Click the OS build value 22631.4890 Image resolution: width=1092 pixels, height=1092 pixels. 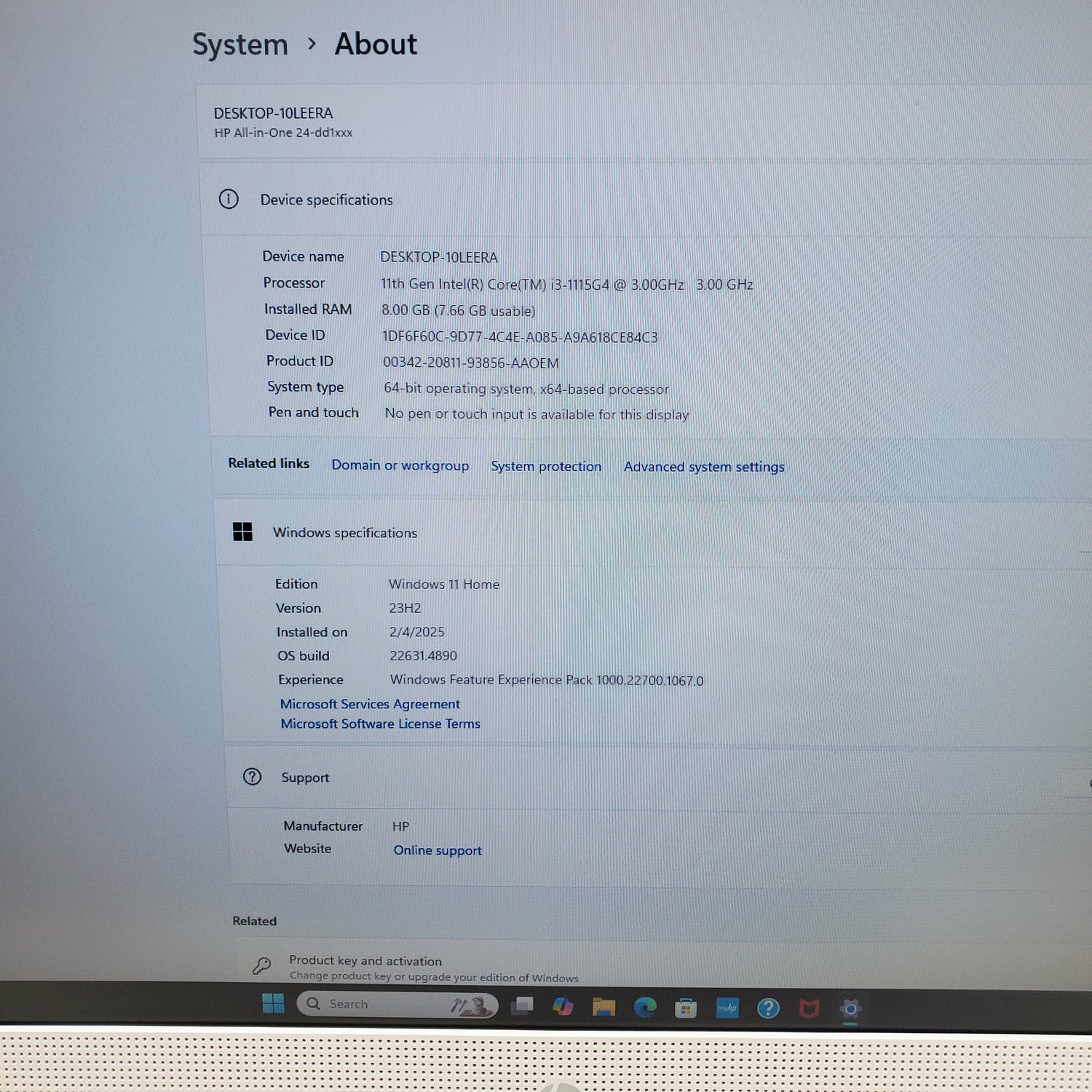(423, 656)
